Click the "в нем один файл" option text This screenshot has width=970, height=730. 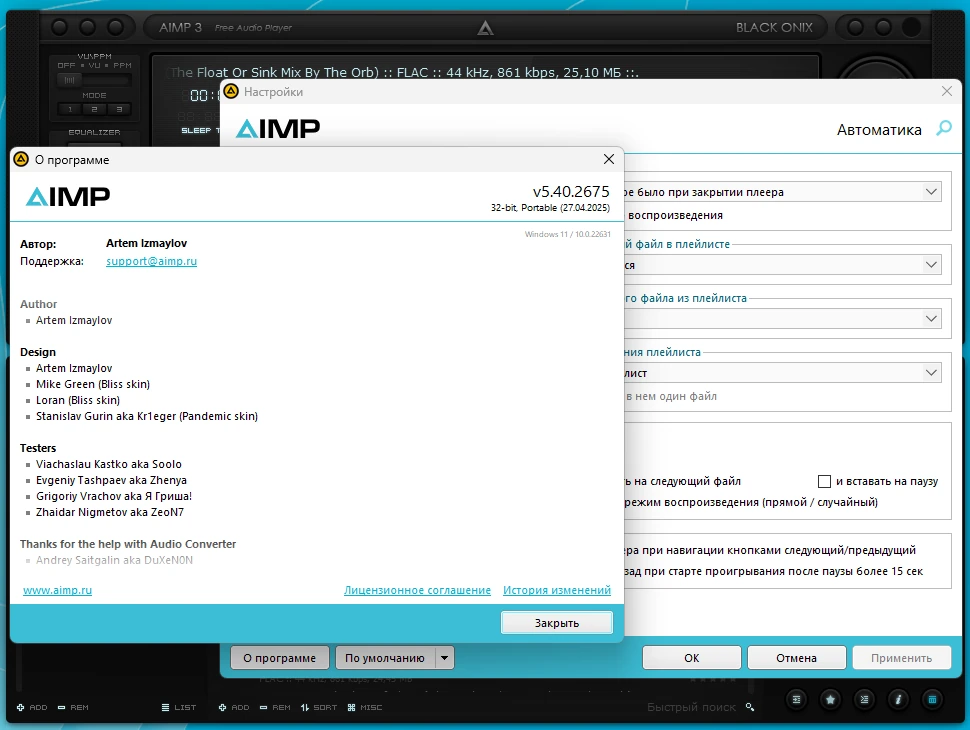671,396
